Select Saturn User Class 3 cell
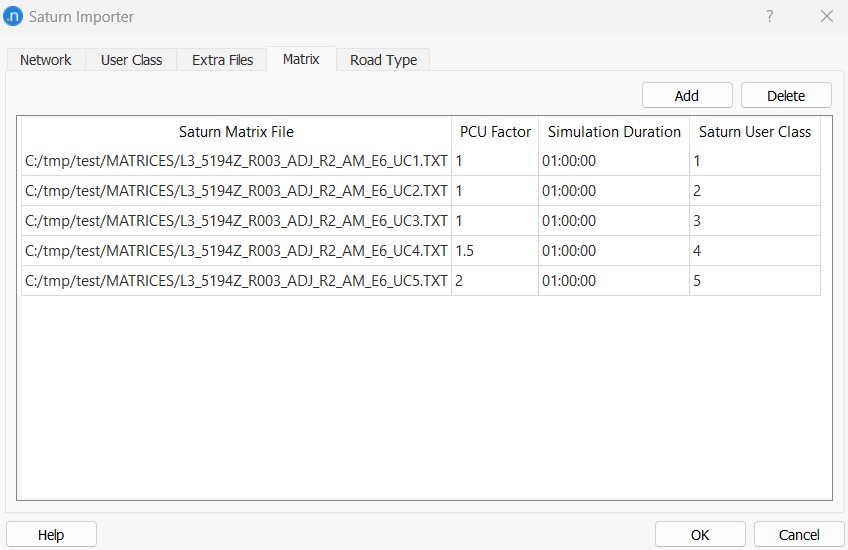The width and height of the screenshot is (848, 550). click(x=755, y=221)
